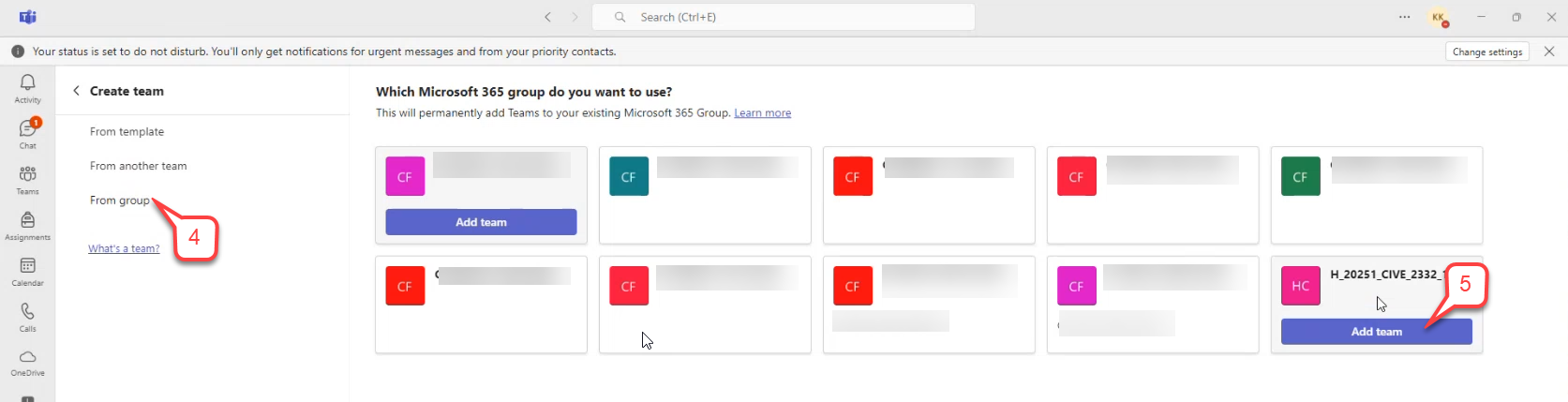The width and height of the screenshot is (1568, 402).
Task: Dismiss the do not disturb banner
Action: [1549, 52]
